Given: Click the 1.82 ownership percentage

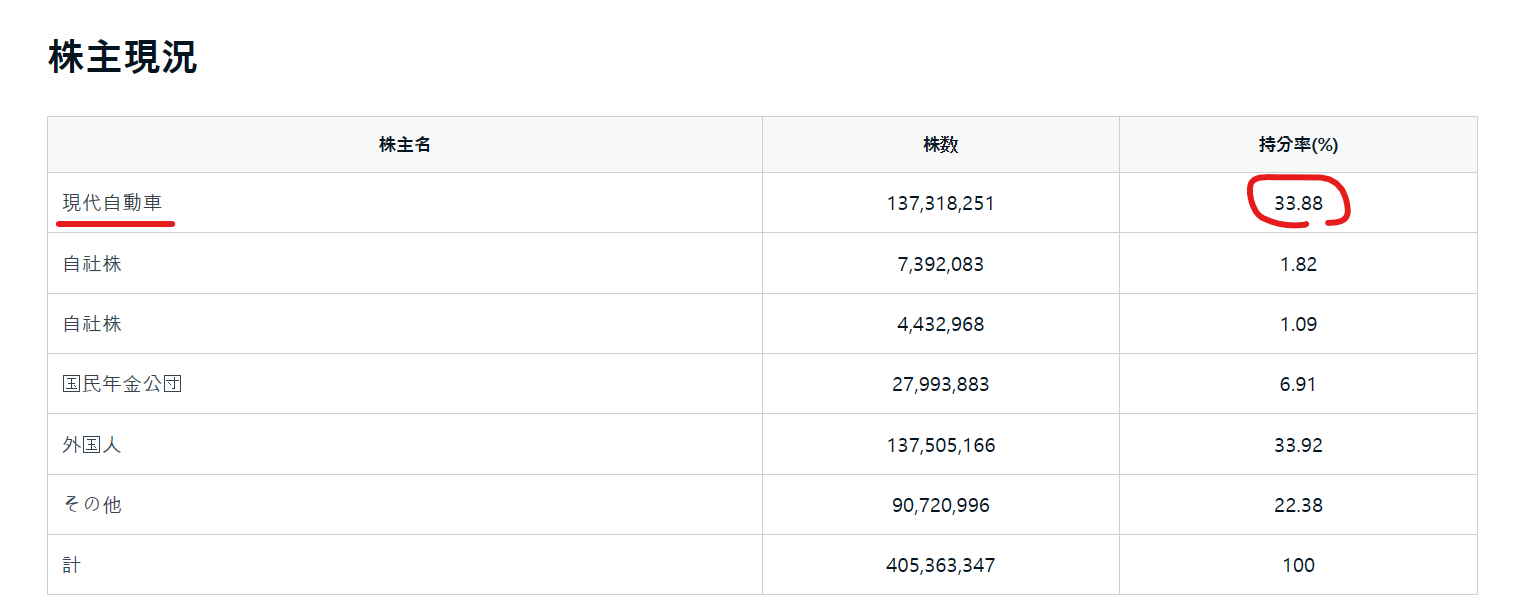Looking at the screenshot, I should click(x=1298, y=265).
